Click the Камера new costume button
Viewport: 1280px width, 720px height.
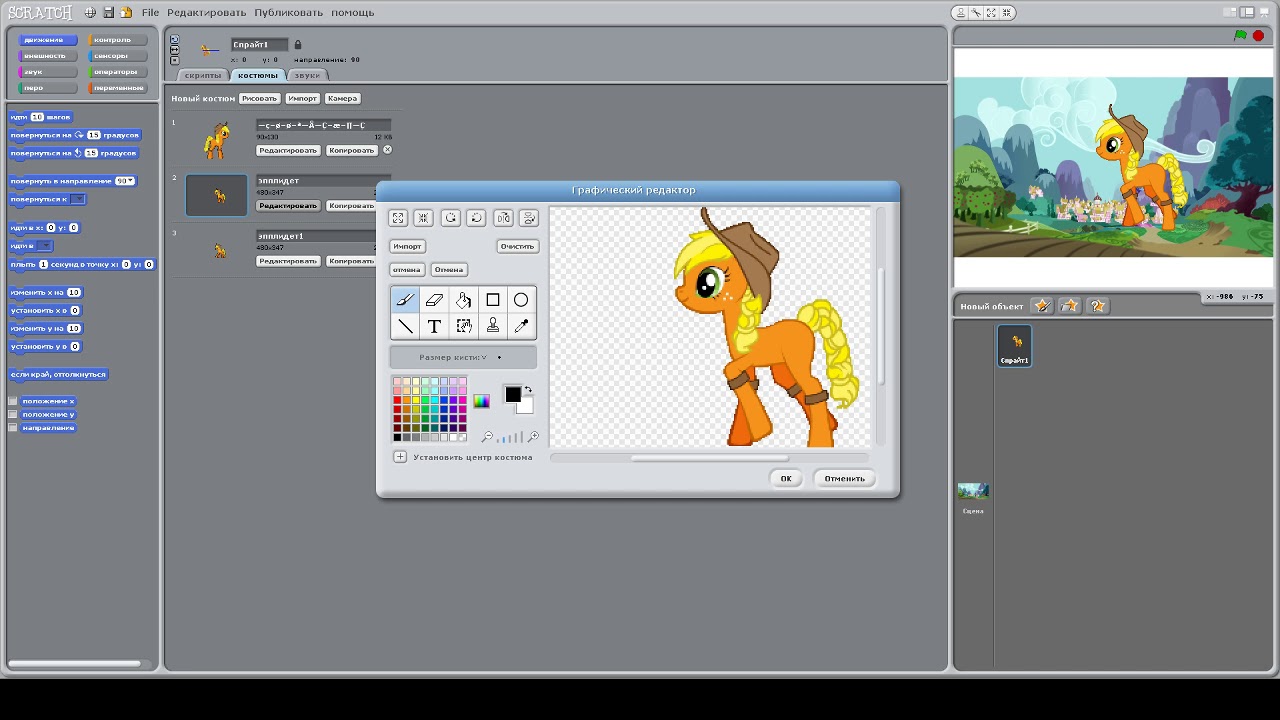click(x=342, y=98)
